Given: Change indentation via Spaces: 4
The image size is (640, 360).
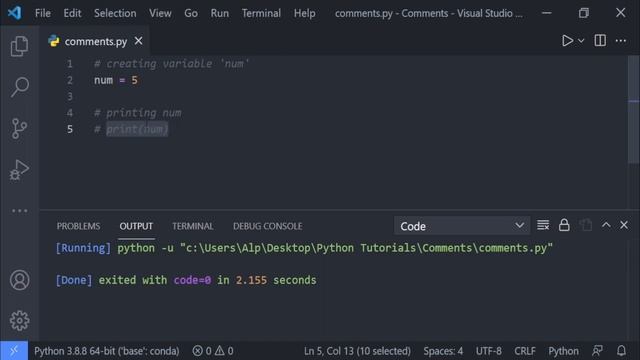Looking at the screenshot, I should pyautogui.click(x=443, y=351).
